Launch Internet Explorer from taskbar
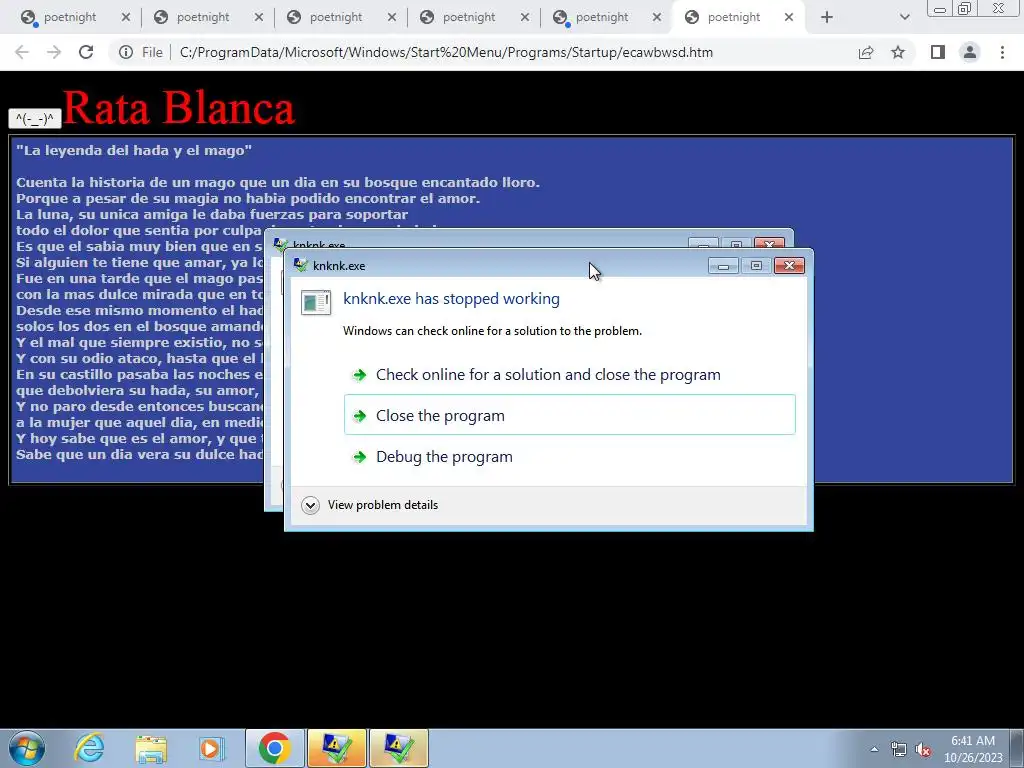 [x=89, y=748]
